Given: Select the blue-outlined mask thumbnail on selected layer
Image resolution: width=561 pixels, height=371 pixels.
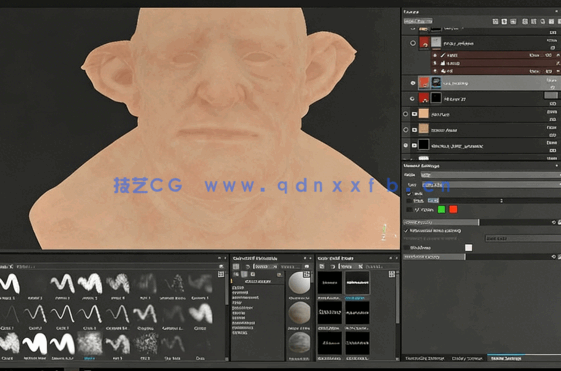Looking at the screenshot, I should coord(436,83).
